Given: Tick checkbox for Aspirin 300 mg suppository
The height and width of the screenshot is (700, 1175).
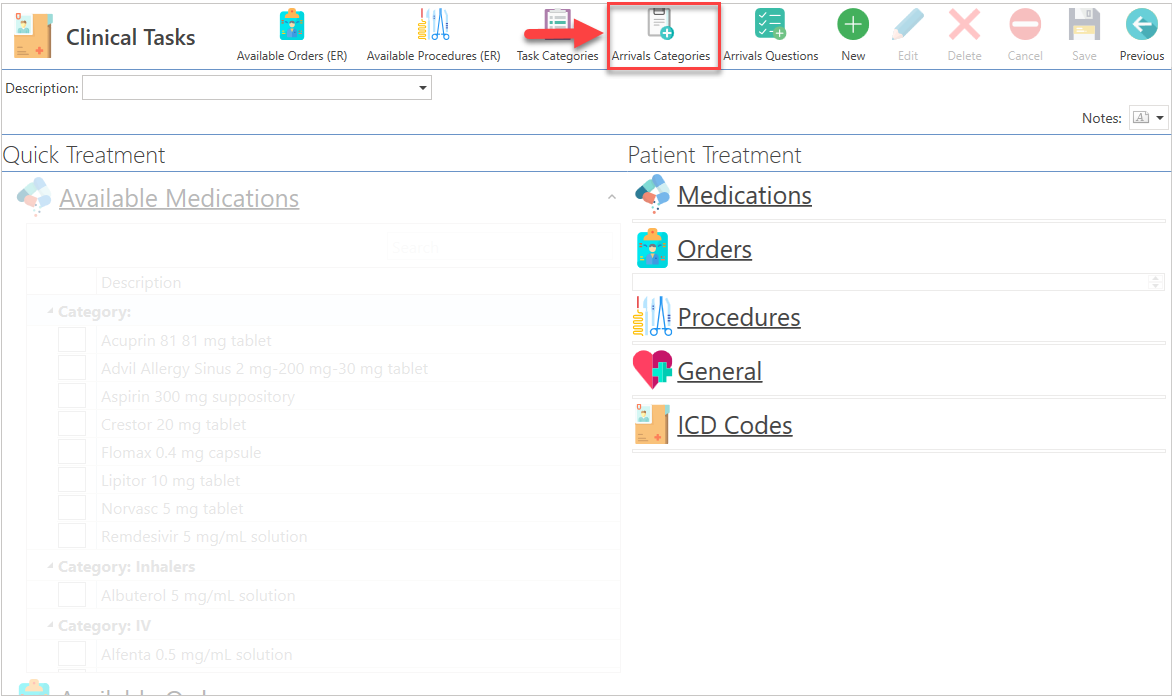Looking at the screenshot, I should 72,396.
